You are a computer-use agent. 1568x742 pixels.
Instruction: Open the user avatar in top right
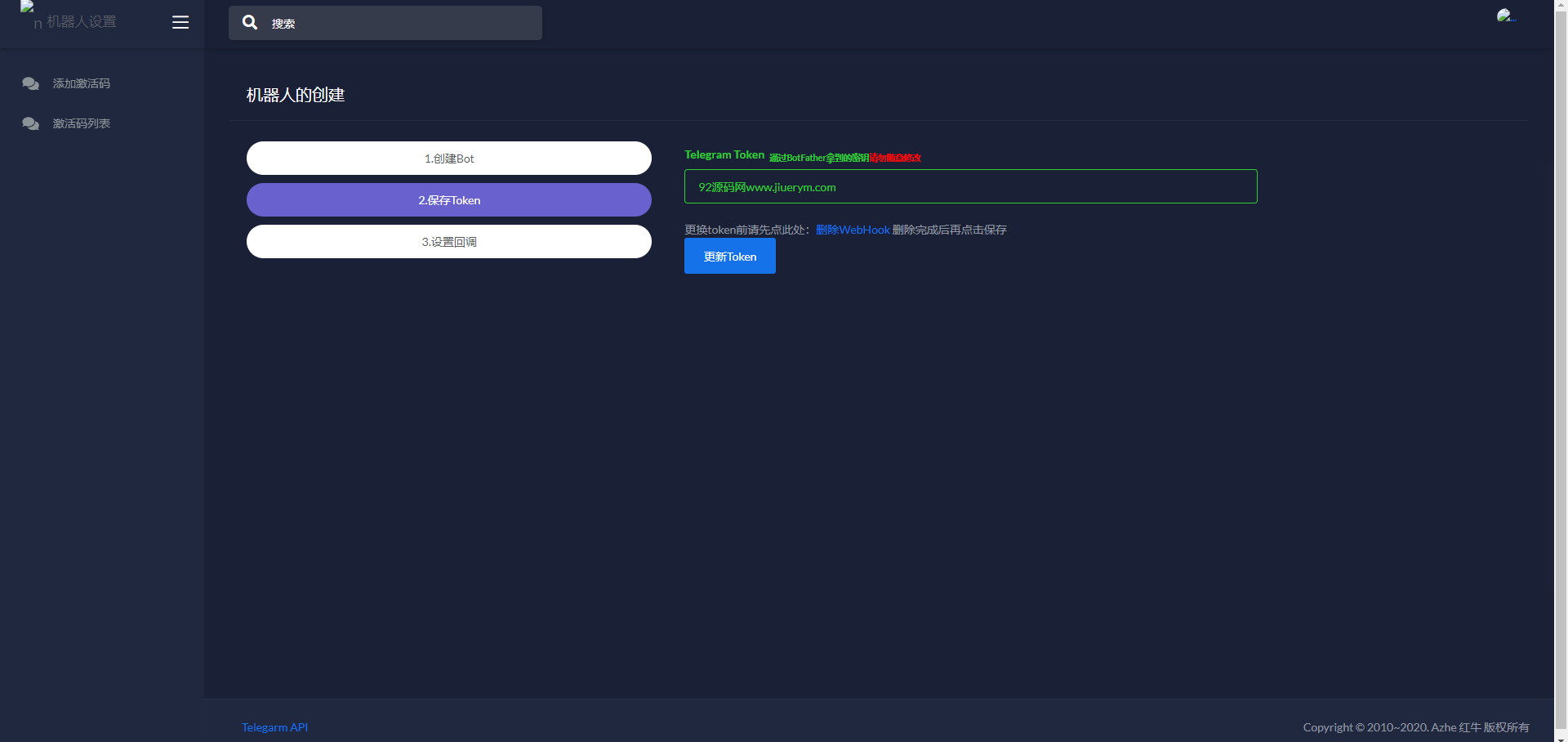(1507, 16)
